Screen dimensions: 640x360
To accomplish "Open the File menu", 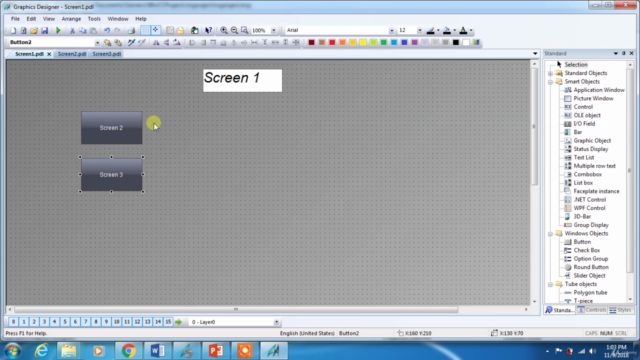I will [15, 19].
